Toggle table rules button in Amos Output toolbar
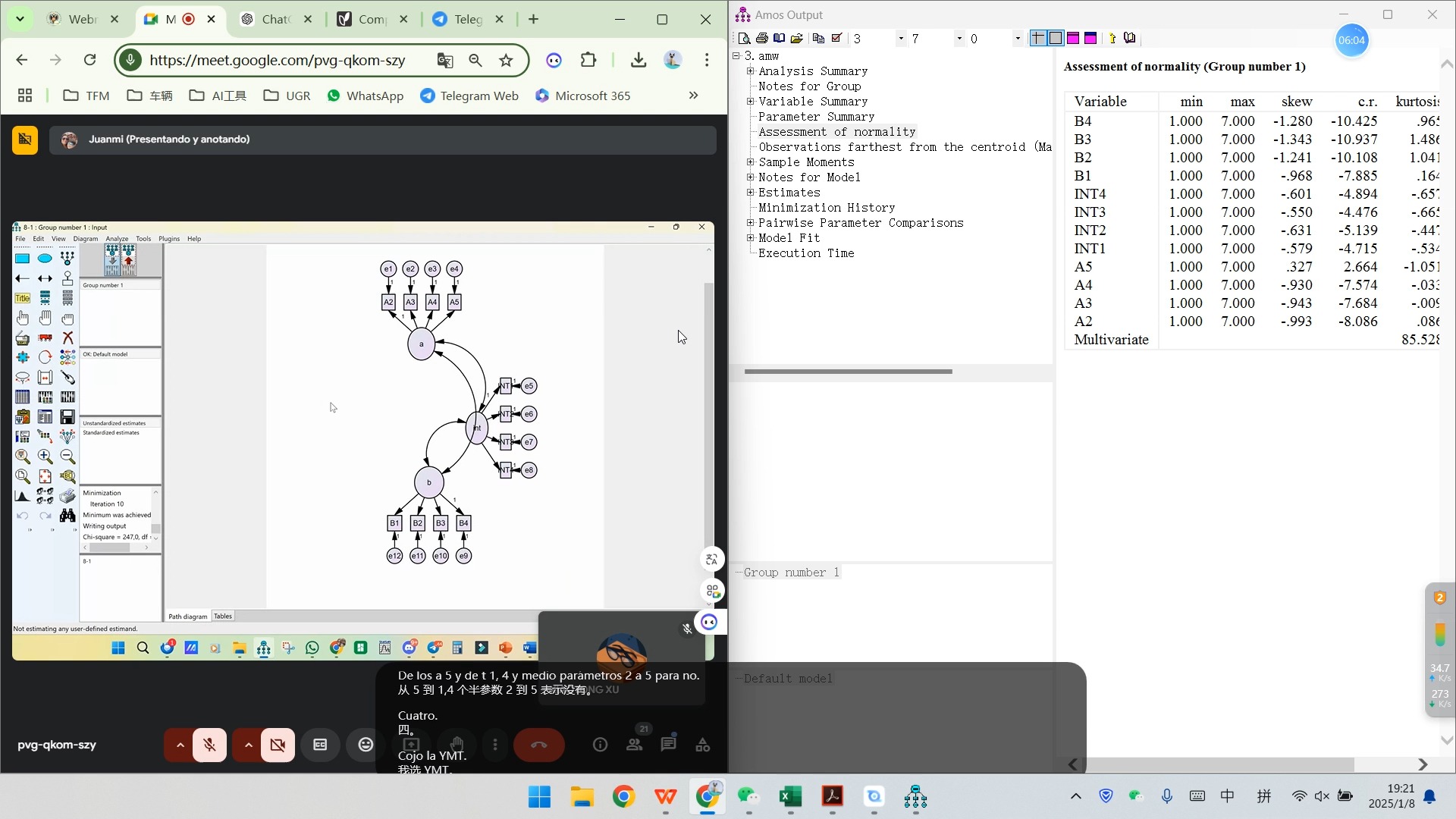 click(x=1038, y=38)
